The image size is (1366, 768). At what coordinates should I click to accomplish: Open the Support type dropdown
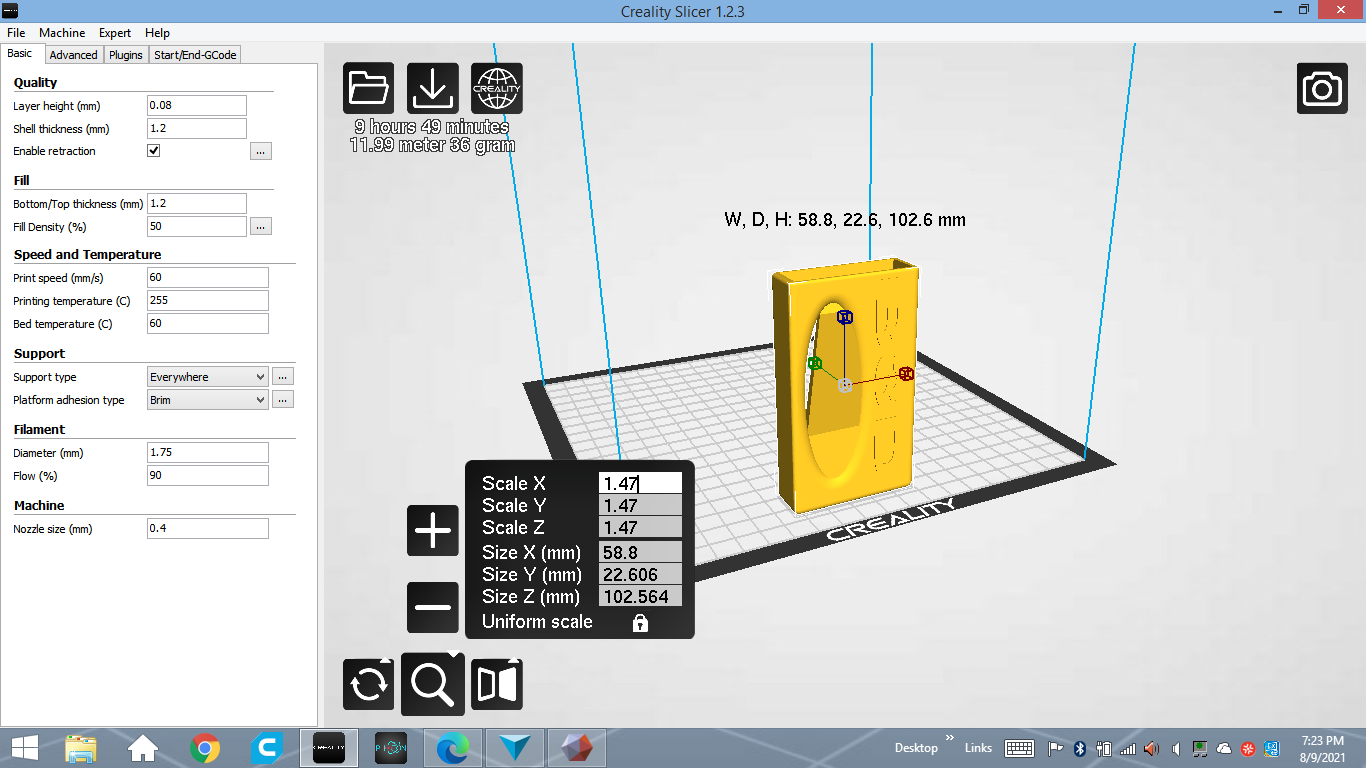pos(208,377)
